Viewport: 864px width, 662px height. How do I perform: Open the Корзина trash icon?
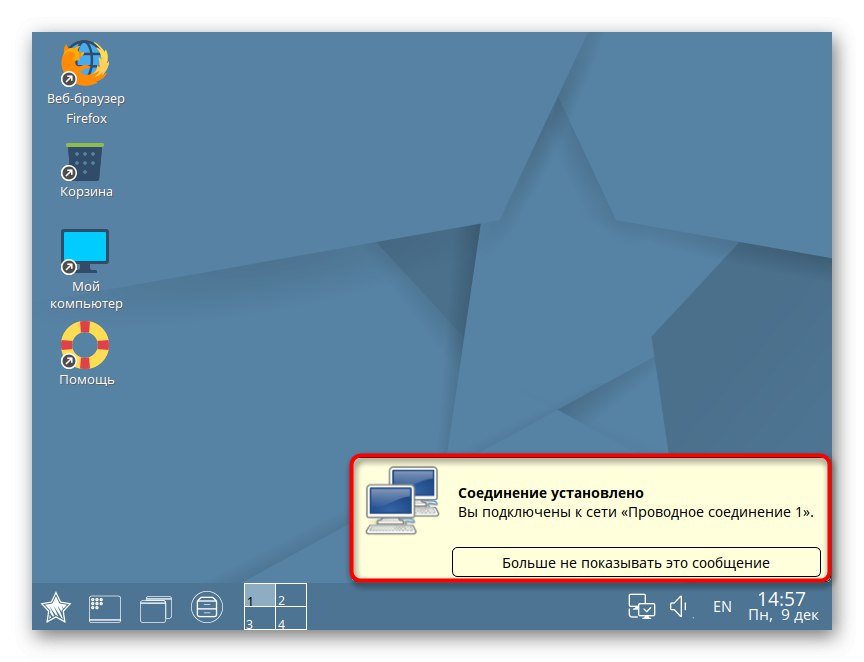click(x=85, y=162)
